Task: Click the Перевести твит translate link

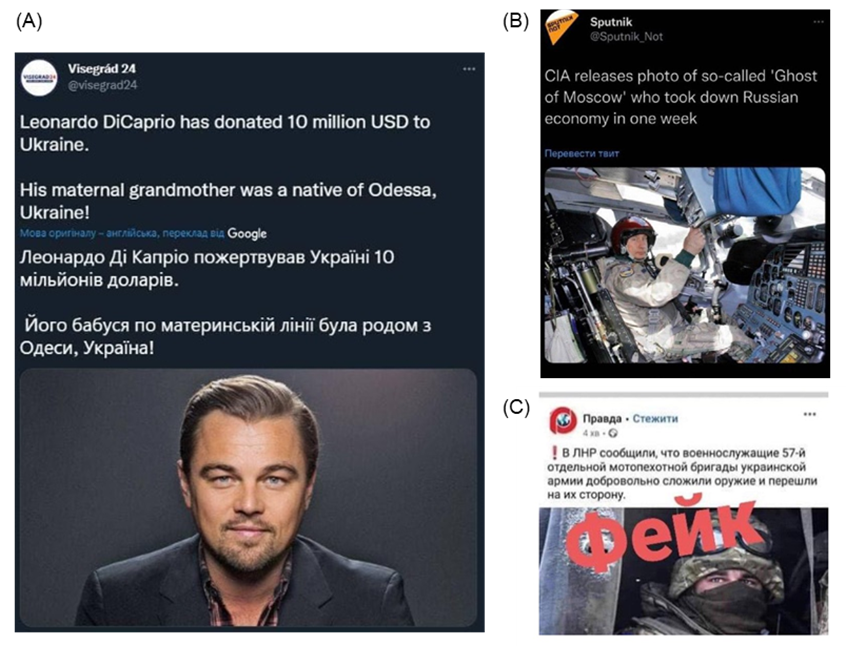Action: tap(582, 153)
